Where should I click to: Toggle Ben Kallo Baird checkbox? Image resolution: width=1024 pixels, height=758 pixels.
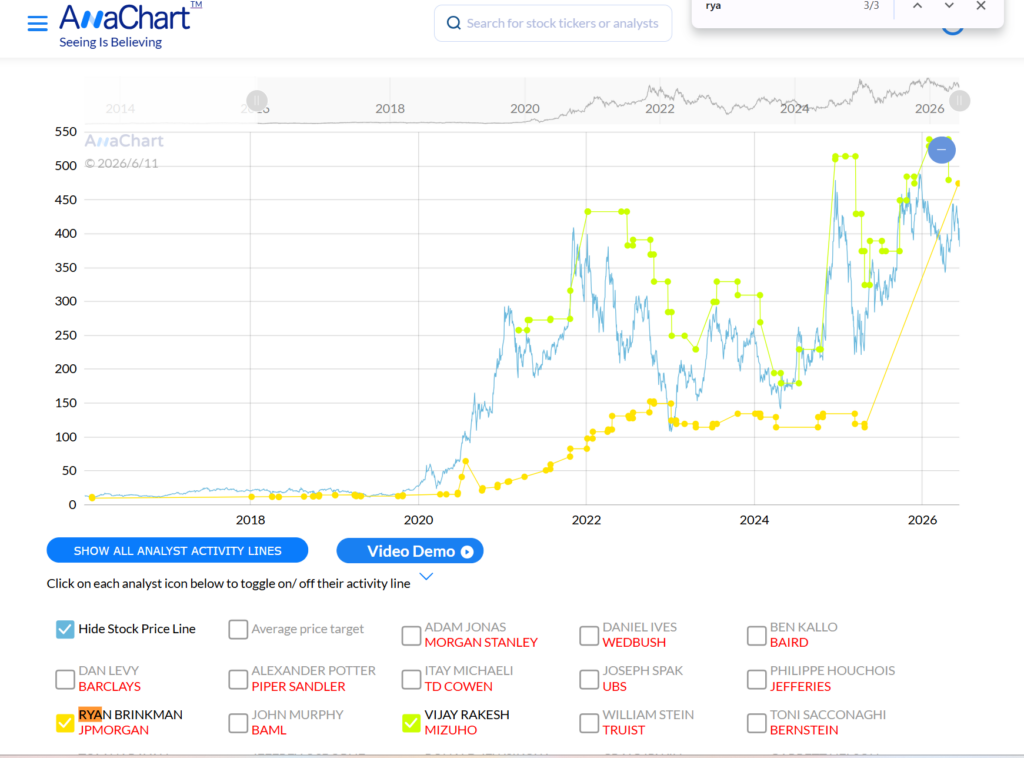[x=756, y=635]
